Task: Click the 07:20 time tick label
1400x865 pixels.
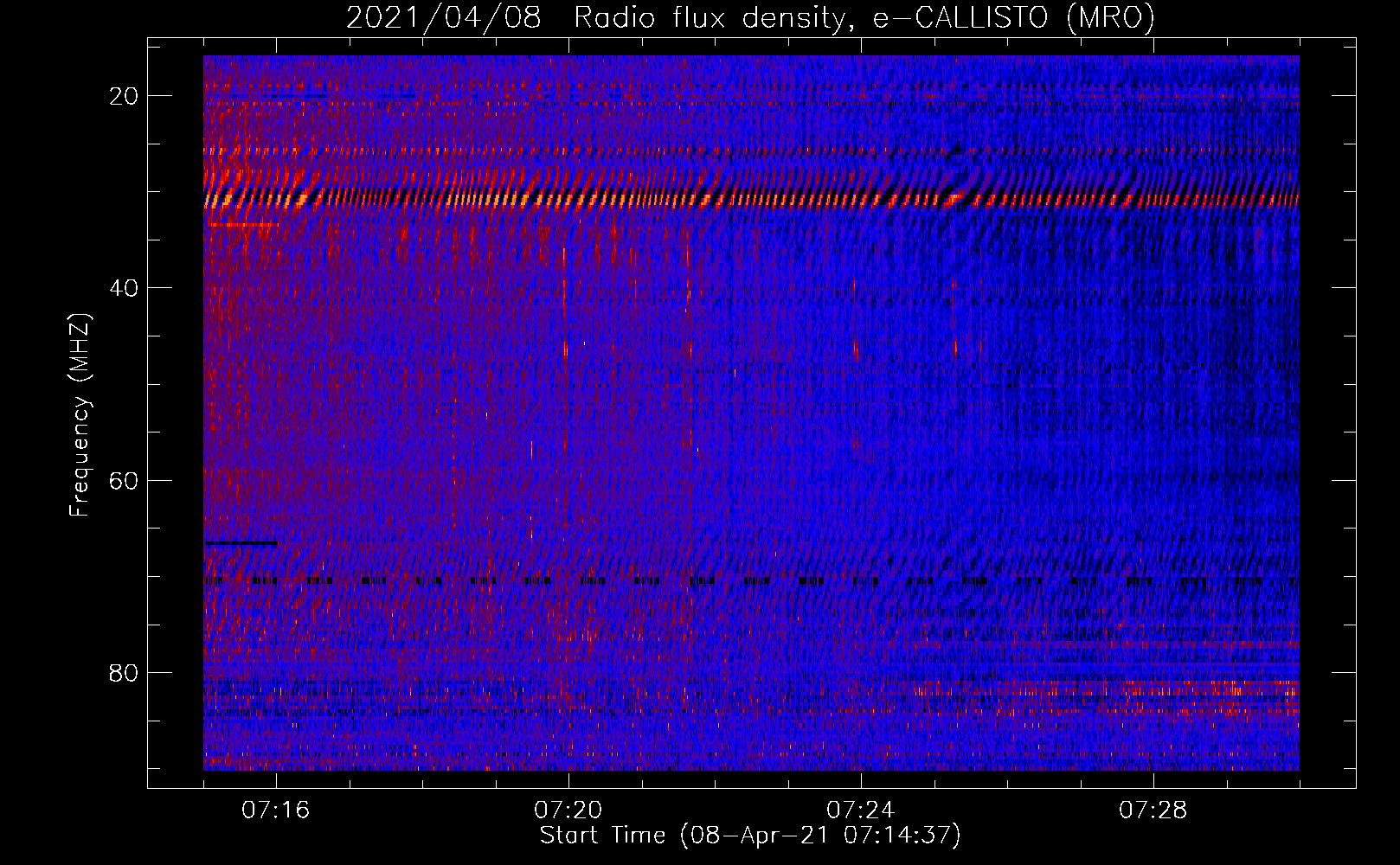Action: point(568,811)
